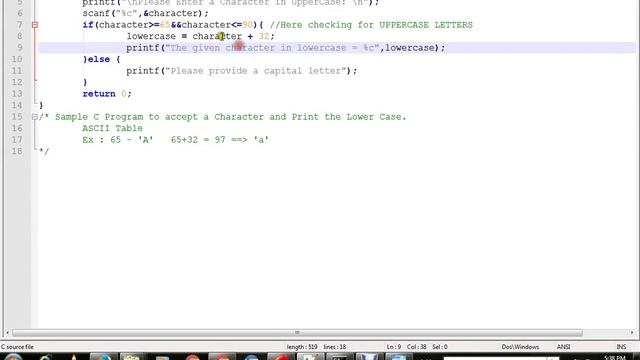This screenshot has width=640, height=360.
Task: Click the "if" keyword on line 7
Action: [x=88, y=25]
